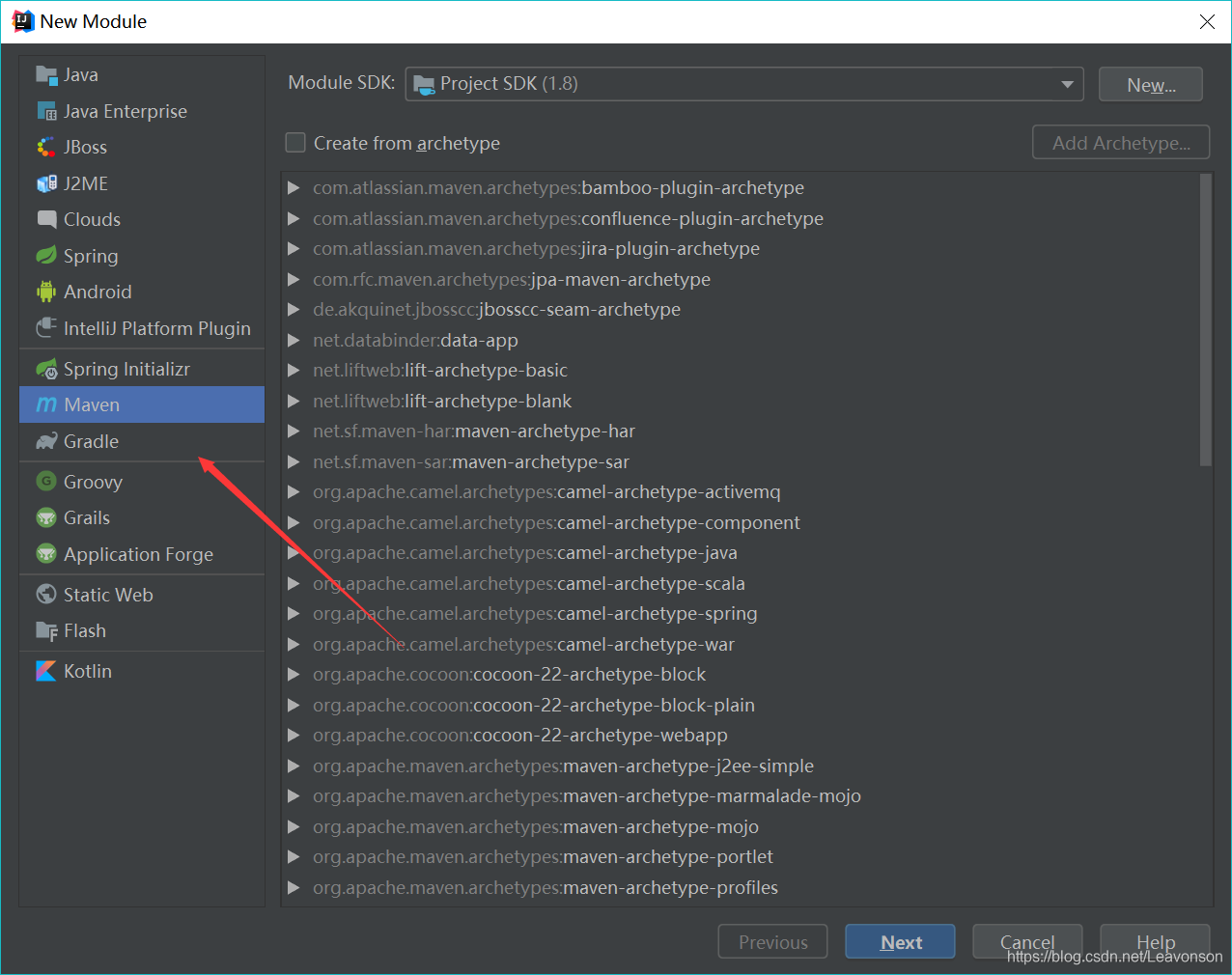1232x975 pixels.
Task: Close the New Module dialog
Action: (1207, 21)
